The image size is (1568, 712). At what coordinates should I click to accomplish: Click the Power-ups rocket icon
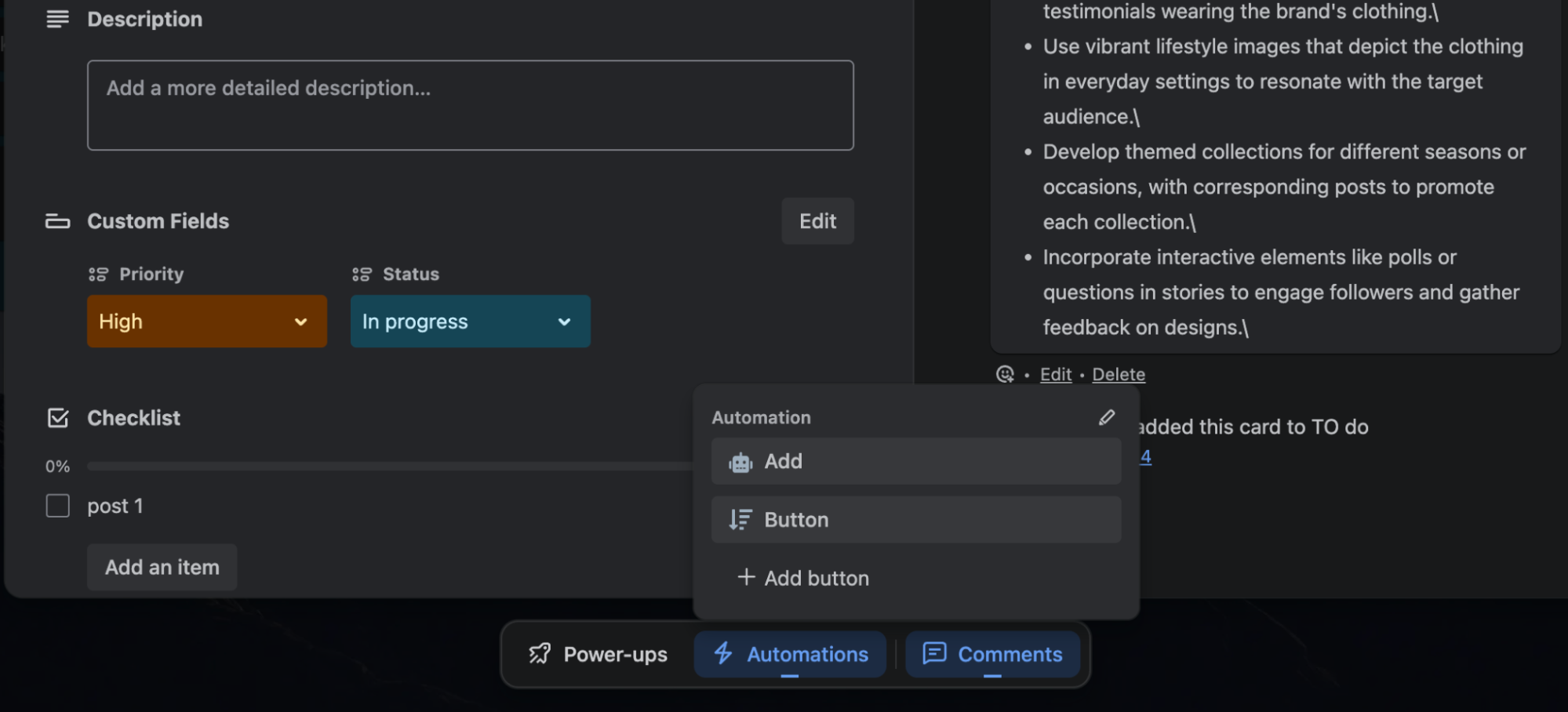coord(540,654)
